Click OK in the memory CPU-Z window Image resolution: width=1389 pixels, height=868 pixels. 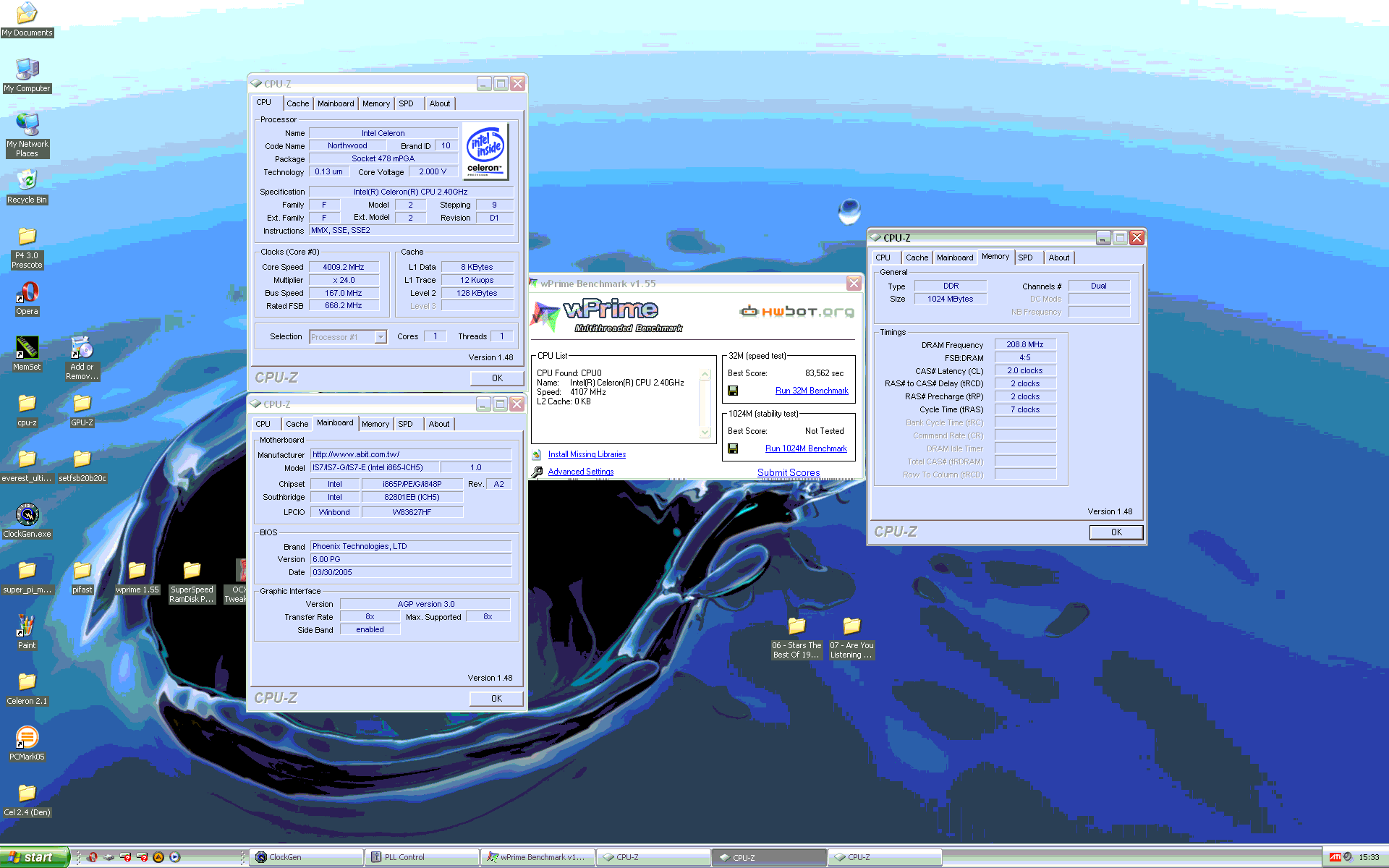click(x=1116, y=532)
